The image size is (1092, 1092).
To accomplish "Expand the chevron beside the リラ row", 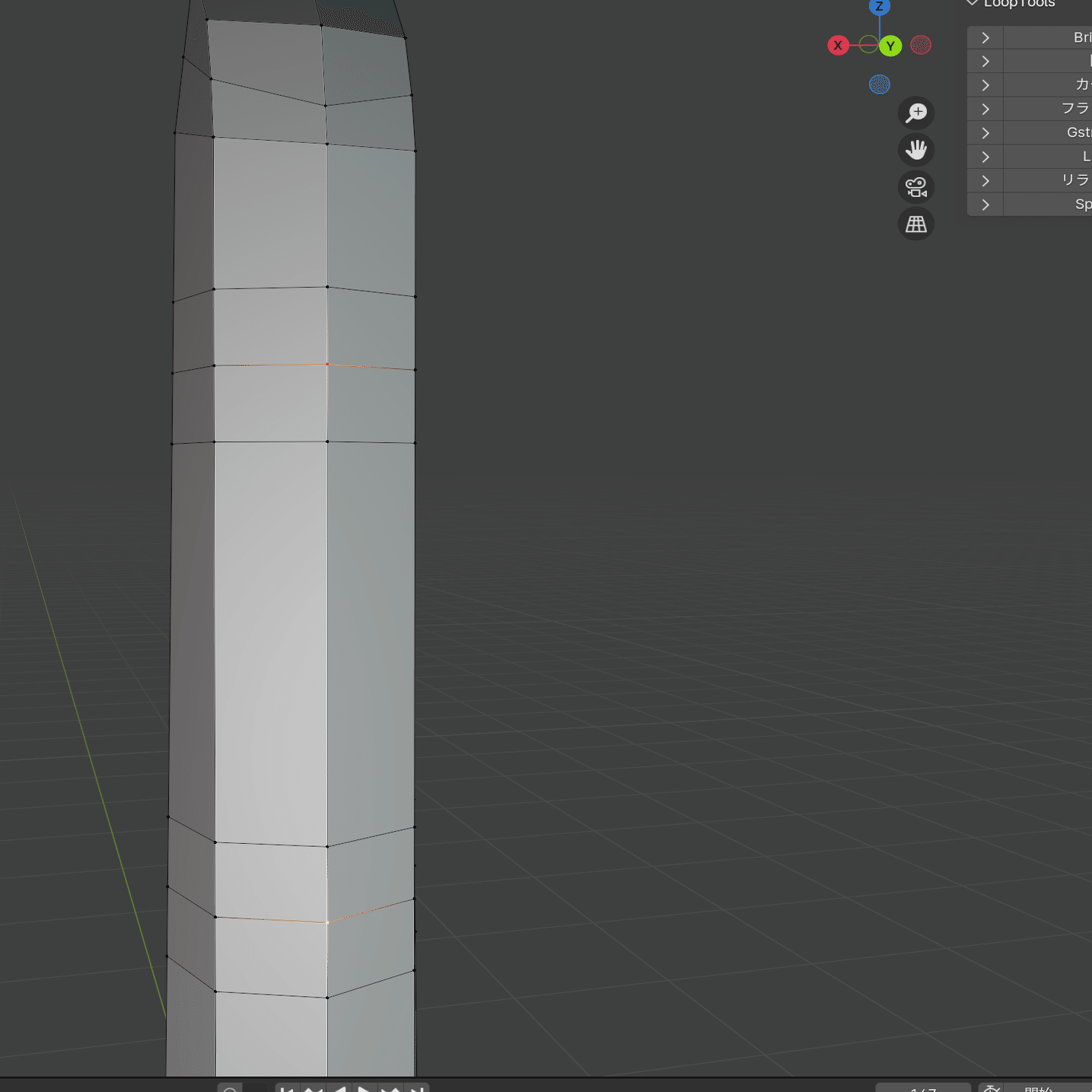I will 985,180.
